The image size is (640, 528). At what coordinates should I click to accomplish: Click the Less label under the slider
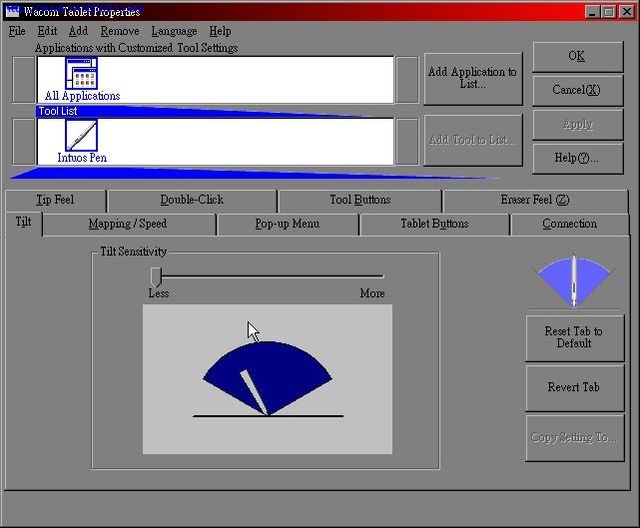click(x=158, y=293)
